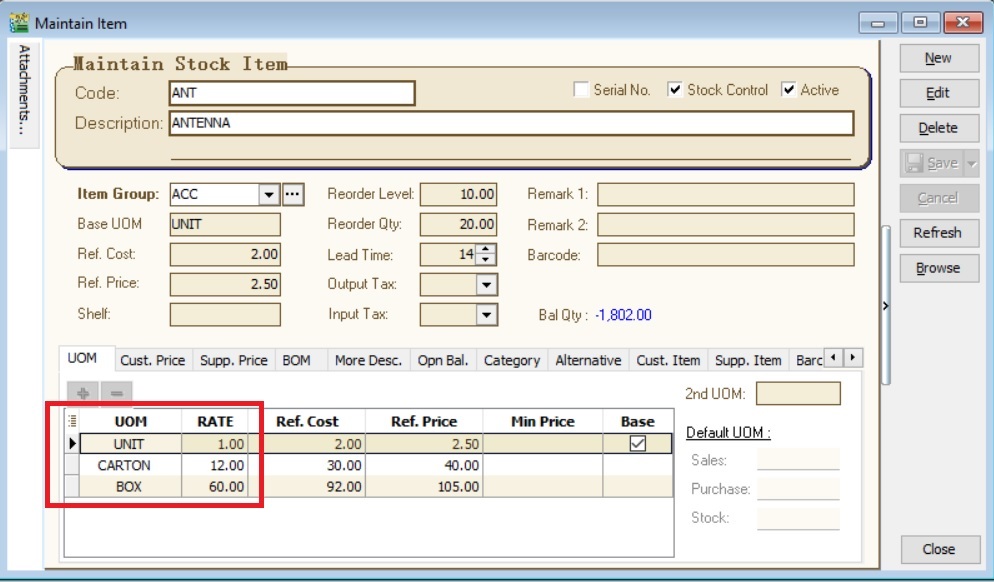The image size is (994, 582).
Task: Click the grid column chooser icon
Action: click(72, 422)
